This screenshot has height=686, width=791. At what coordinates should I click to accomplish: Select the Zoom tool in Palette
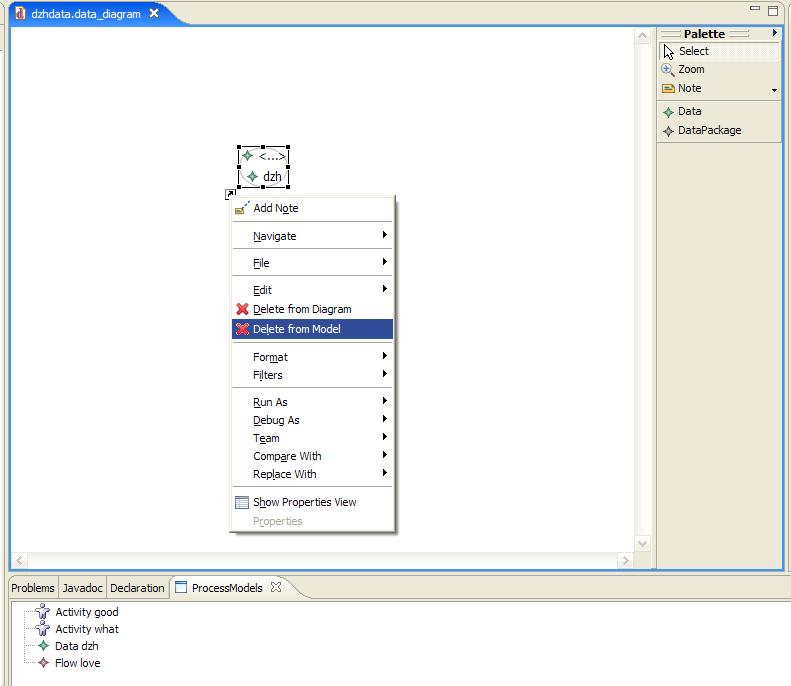pyautogui.click(x=690, y=70)
